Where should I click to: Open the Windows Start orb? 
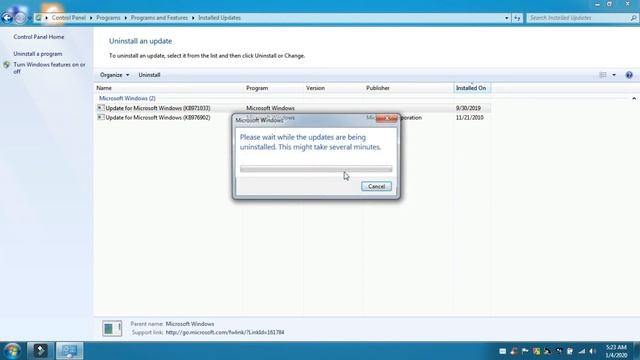12,351
